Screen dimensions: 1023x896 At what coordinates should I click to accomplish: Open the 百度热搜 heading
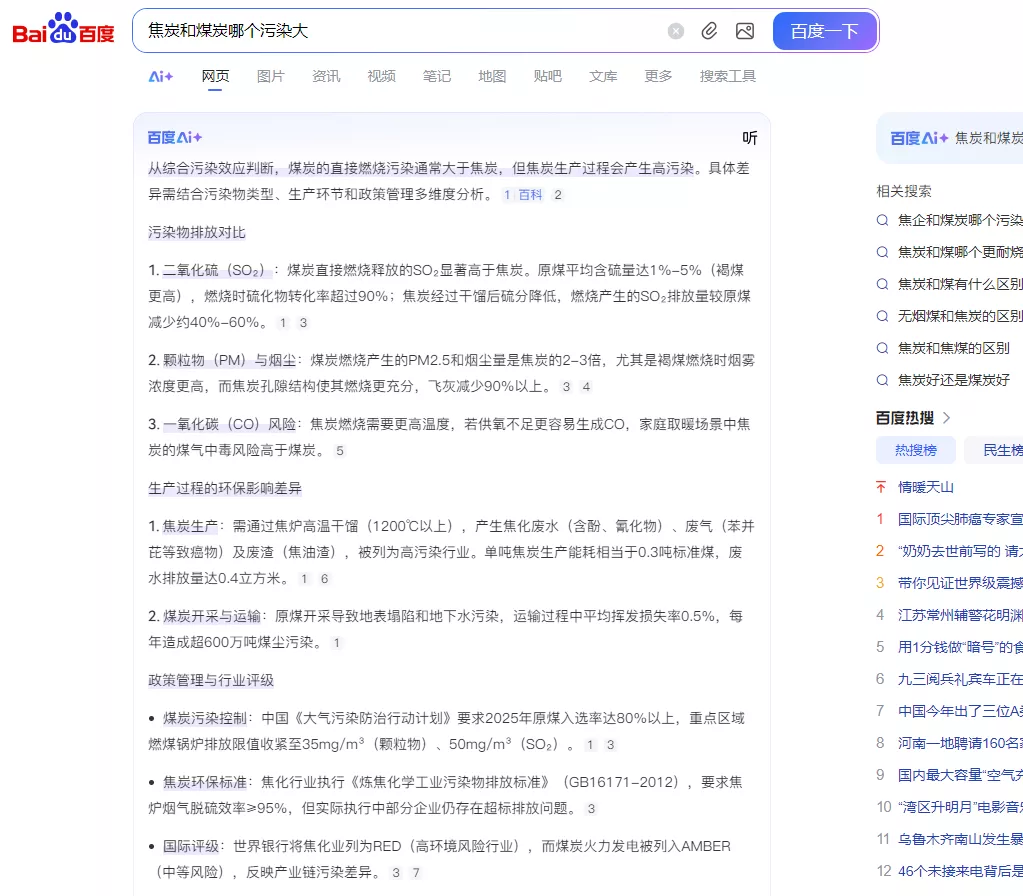[x=904, y=418]
